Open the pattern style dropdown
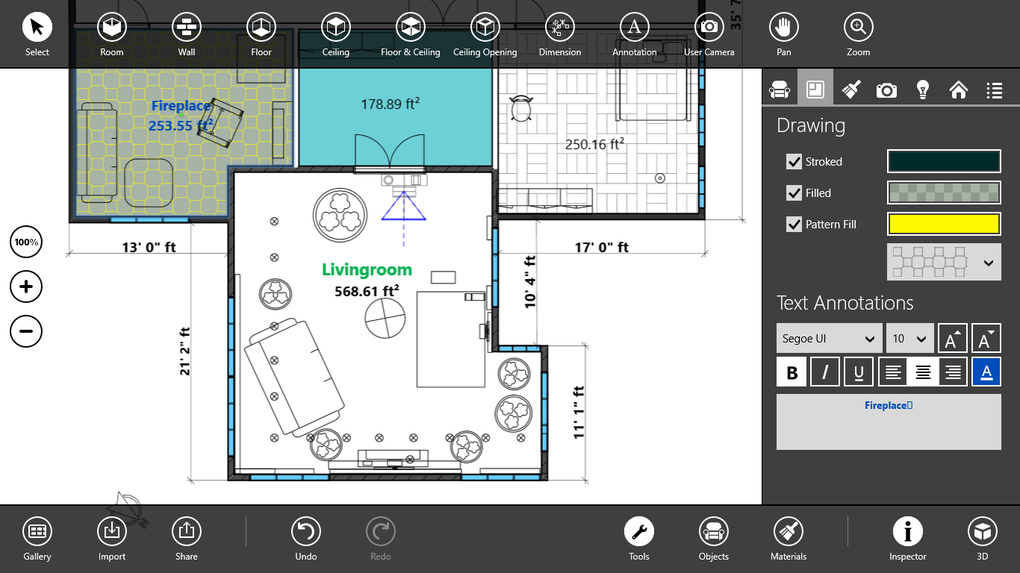Image resolution: width=1020 pixels, height=573 pixels. pyautogui.click(x=943, y=262)
